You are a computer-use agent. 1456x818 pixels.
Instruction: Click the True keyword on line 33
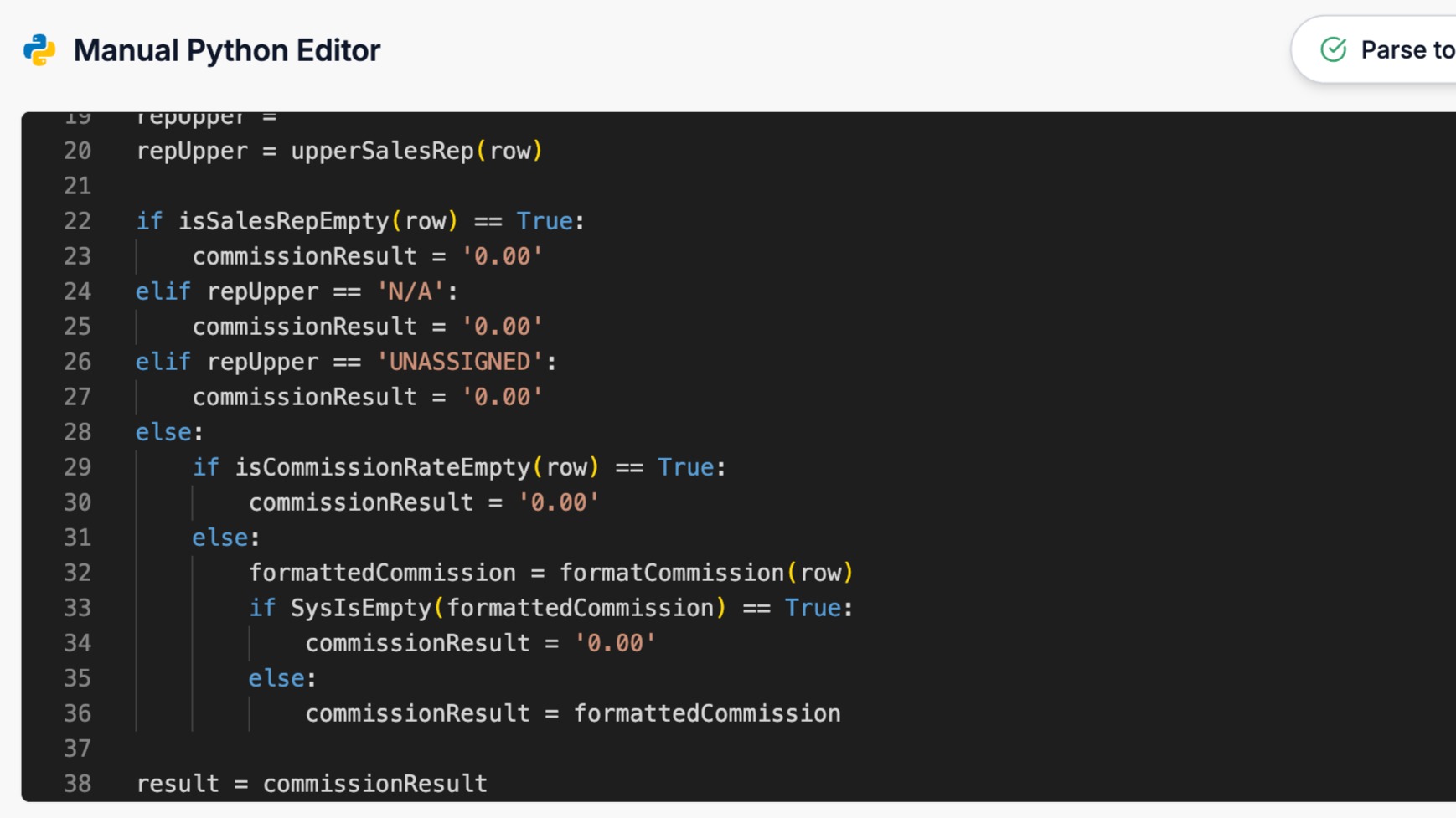click(812, 608)
